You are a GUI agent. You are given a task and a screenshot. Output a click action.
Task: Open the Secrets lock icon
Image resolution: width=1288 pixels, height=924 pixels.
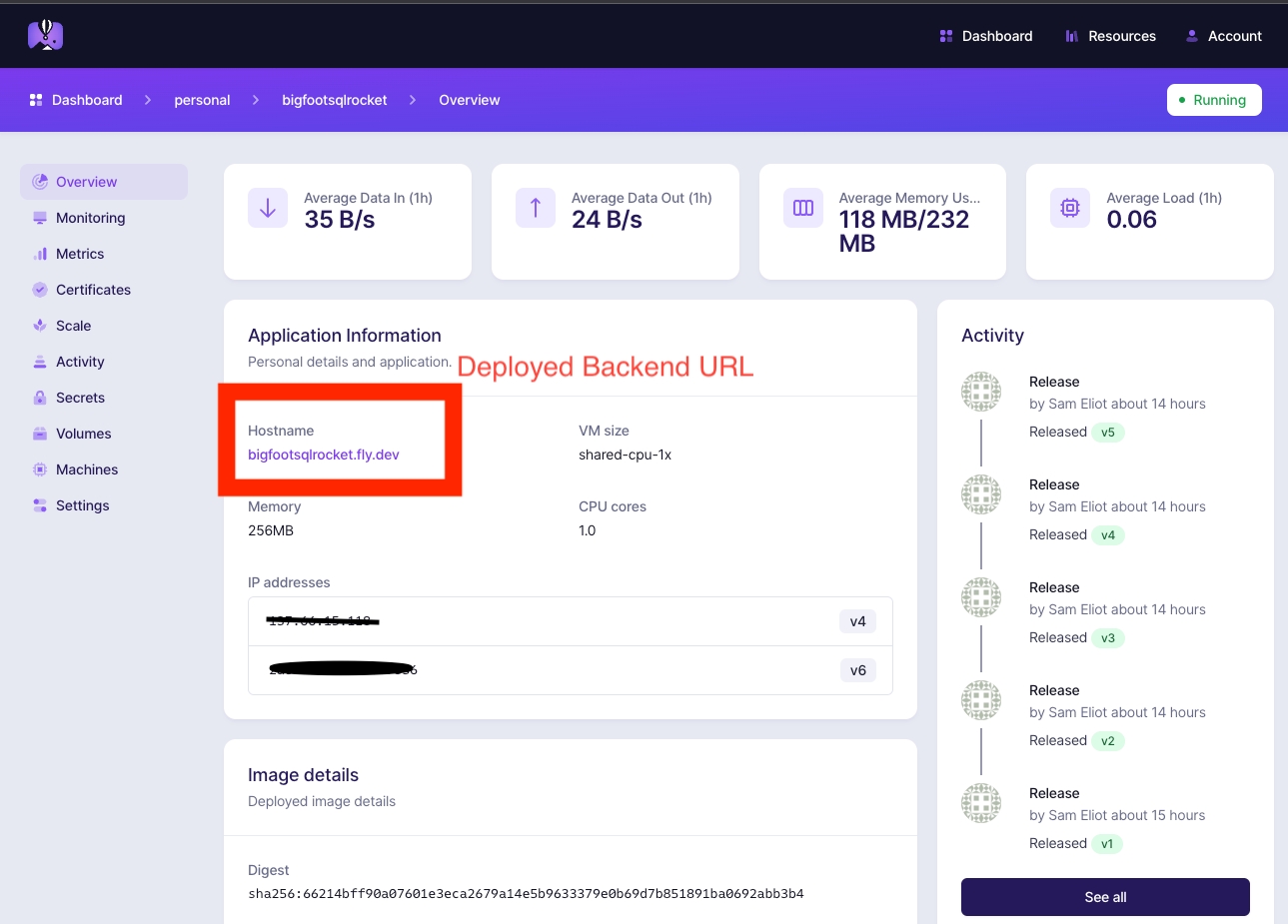click(x=40, y=398)
